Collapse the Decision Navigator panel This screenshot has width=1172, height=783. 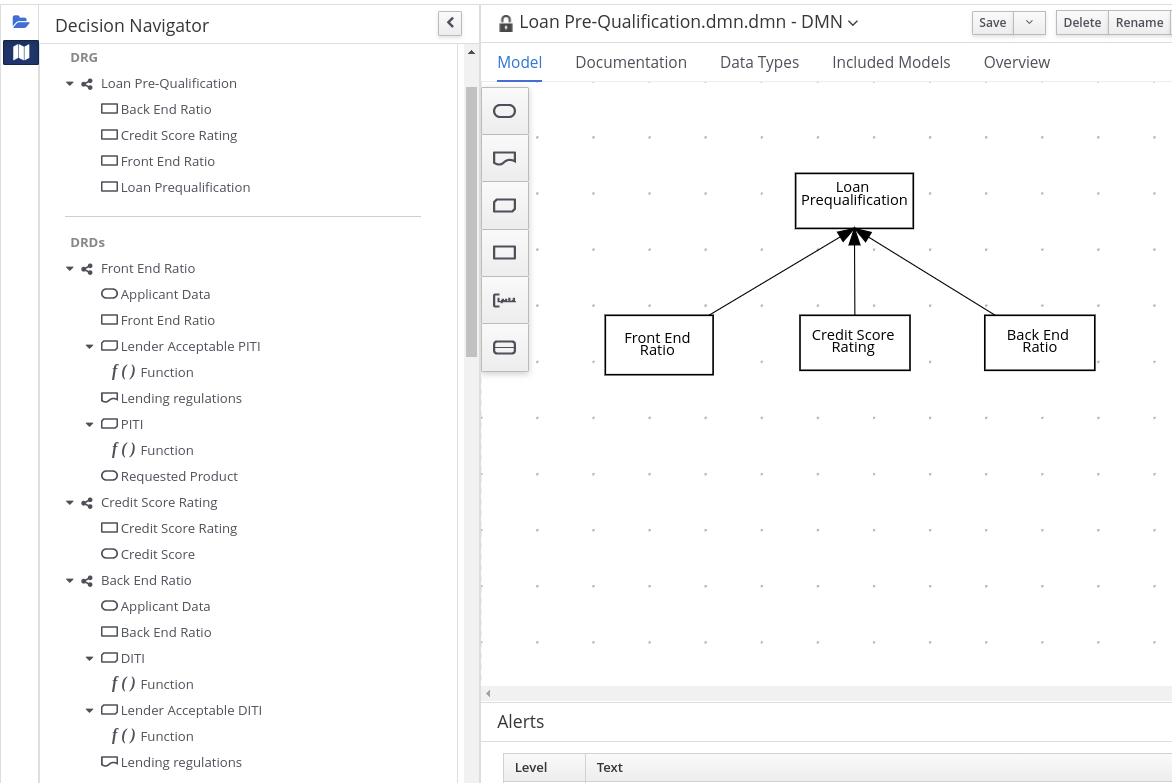(x=450, y=22)
